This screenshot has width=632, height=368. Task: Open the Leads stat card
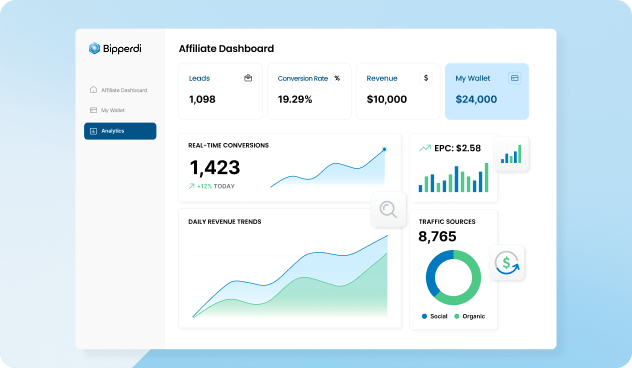tap(220, 91)
